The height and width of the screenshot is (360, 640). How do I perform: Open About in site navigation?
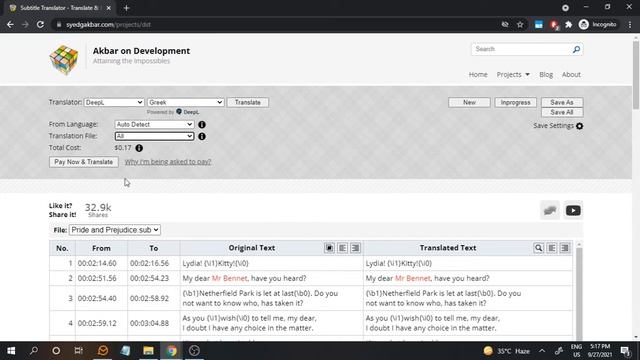(571, 75)
